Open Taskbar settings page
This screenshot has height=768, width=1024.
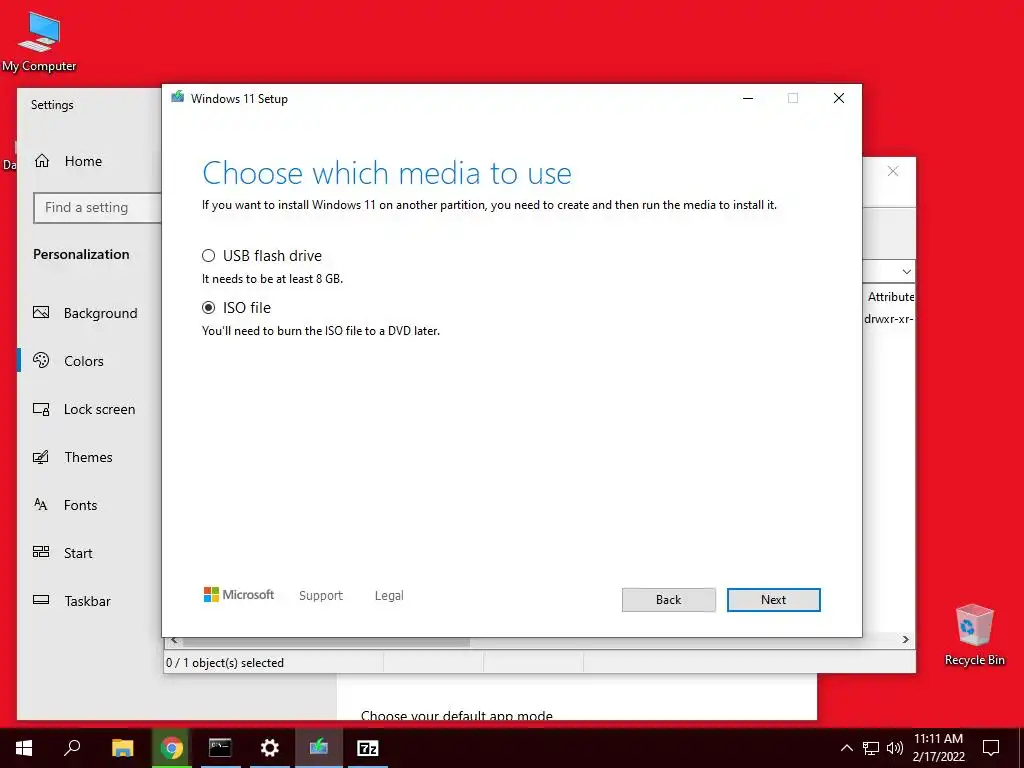click(x=87, y=601)
